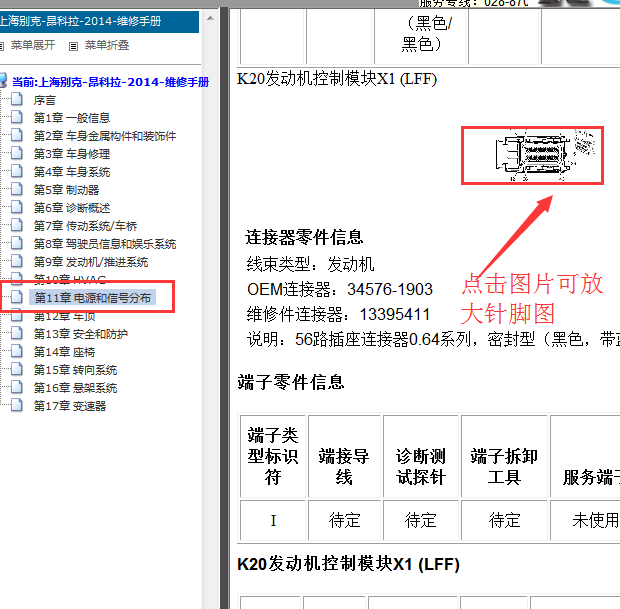Click the 连接器零件信息 heading
Image resolution: width=620 pixels, height=609 pixels.
(x=304, y=237)
